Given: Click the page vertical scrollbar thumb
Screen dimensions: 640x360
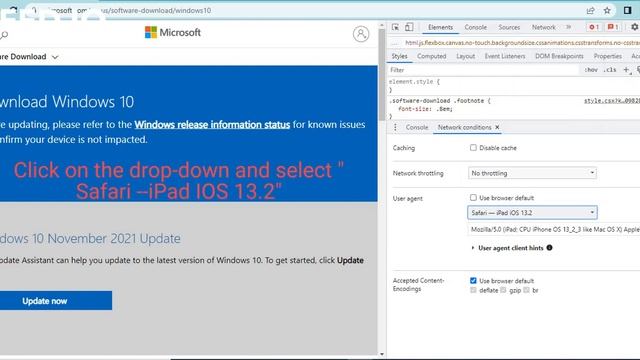Looking at the screenshot, I should click(382, 74).
